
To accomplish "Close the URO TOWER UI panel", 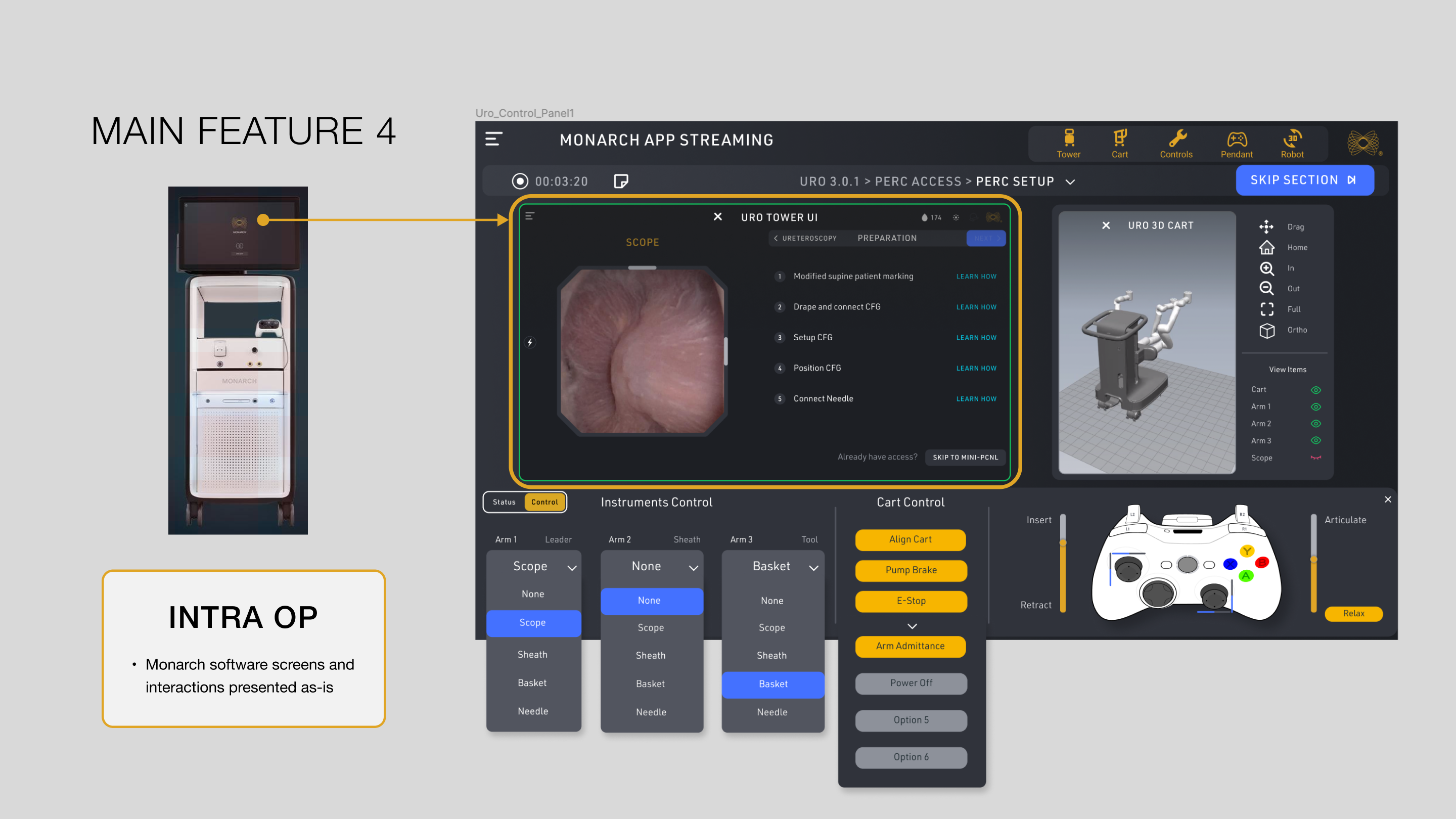I will click(x=717, y=216).
